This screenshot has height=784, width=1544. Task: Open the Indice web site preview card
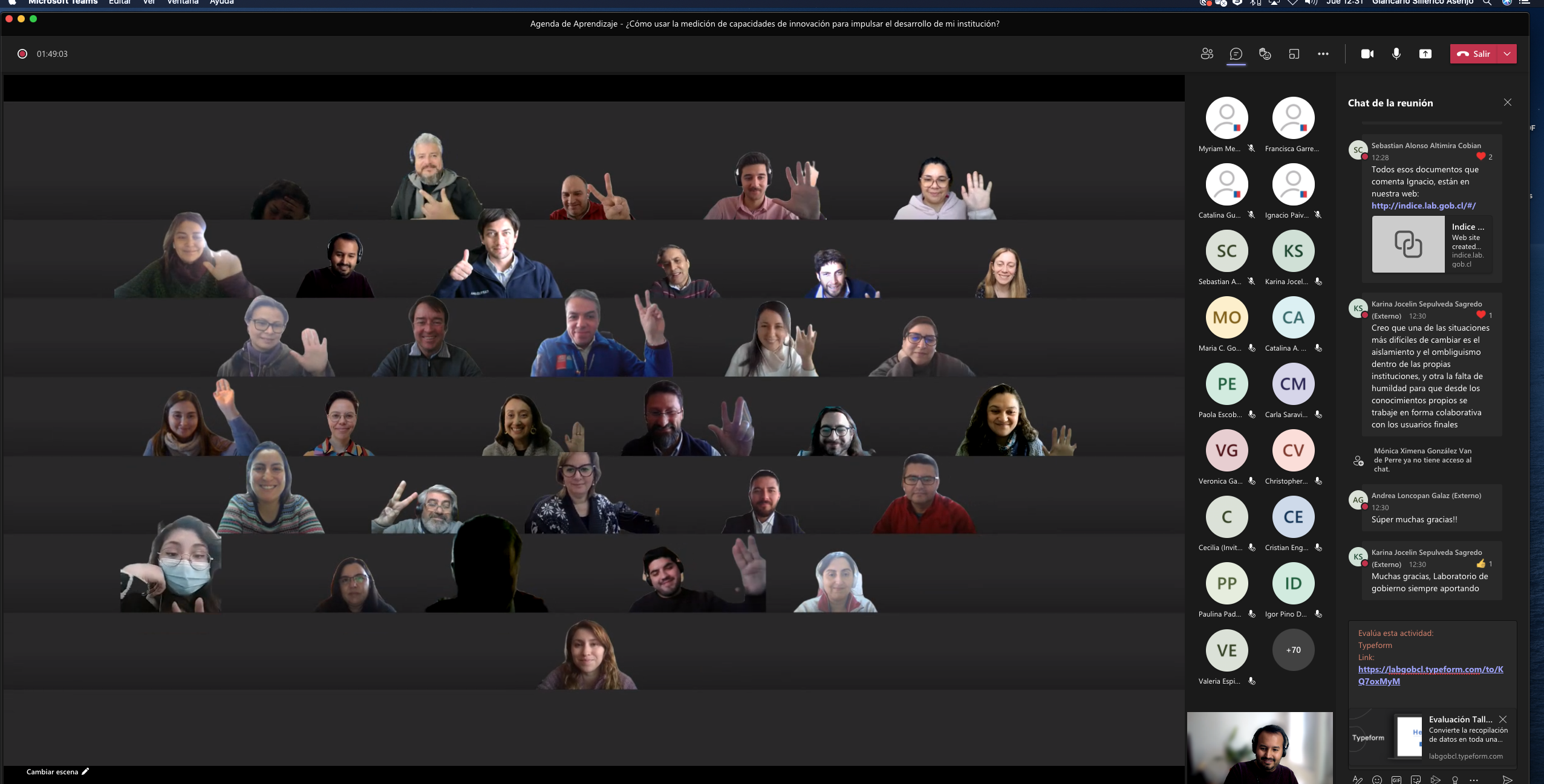1432,244
